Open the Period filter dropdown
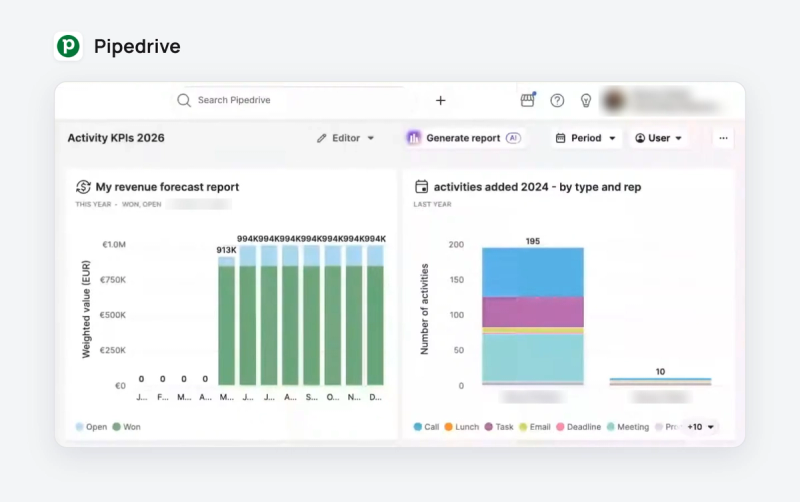This screenshot has width=800, height=502. (x=586, y=138)
